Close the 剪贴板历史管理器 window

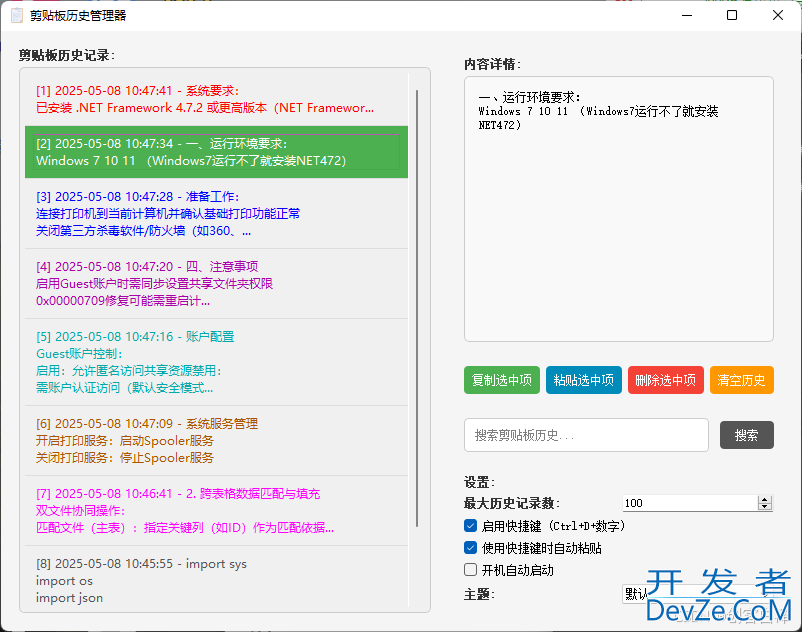[x=778, y=15]
